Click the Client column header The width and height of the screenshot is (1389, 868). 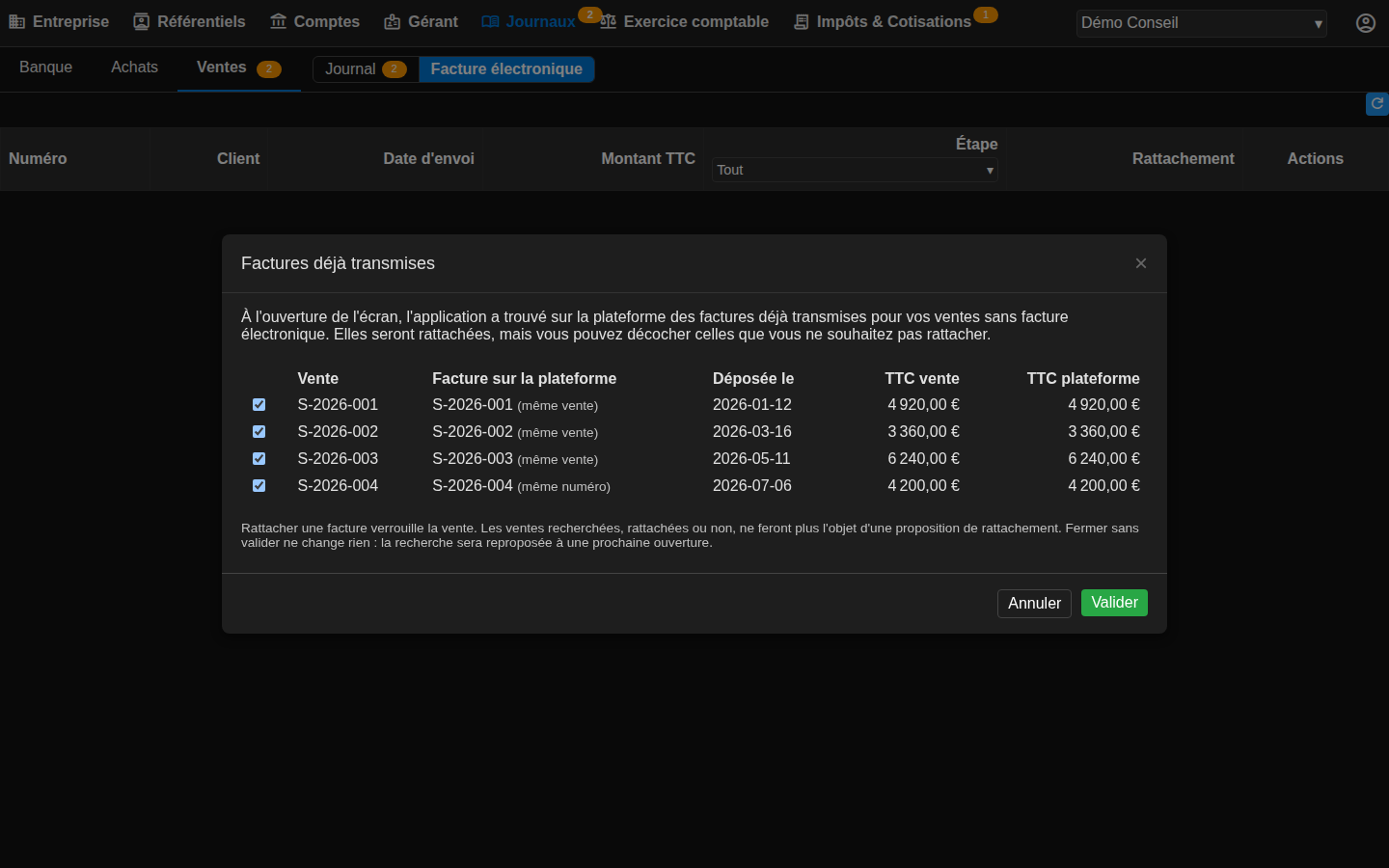pyautogui.click(x=238, y=159)
